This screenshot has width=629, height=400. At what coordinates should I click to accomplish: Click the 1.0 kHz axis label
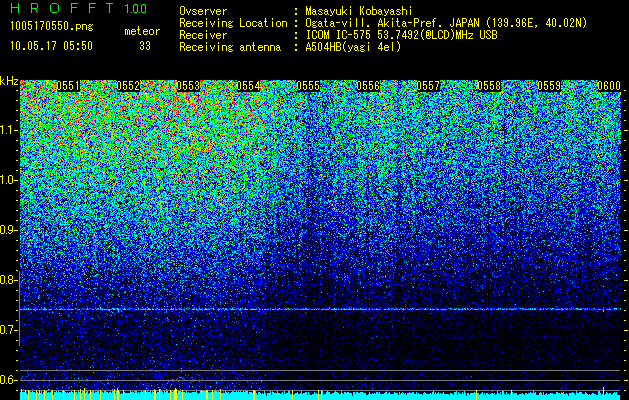click(x=6, y=180)
